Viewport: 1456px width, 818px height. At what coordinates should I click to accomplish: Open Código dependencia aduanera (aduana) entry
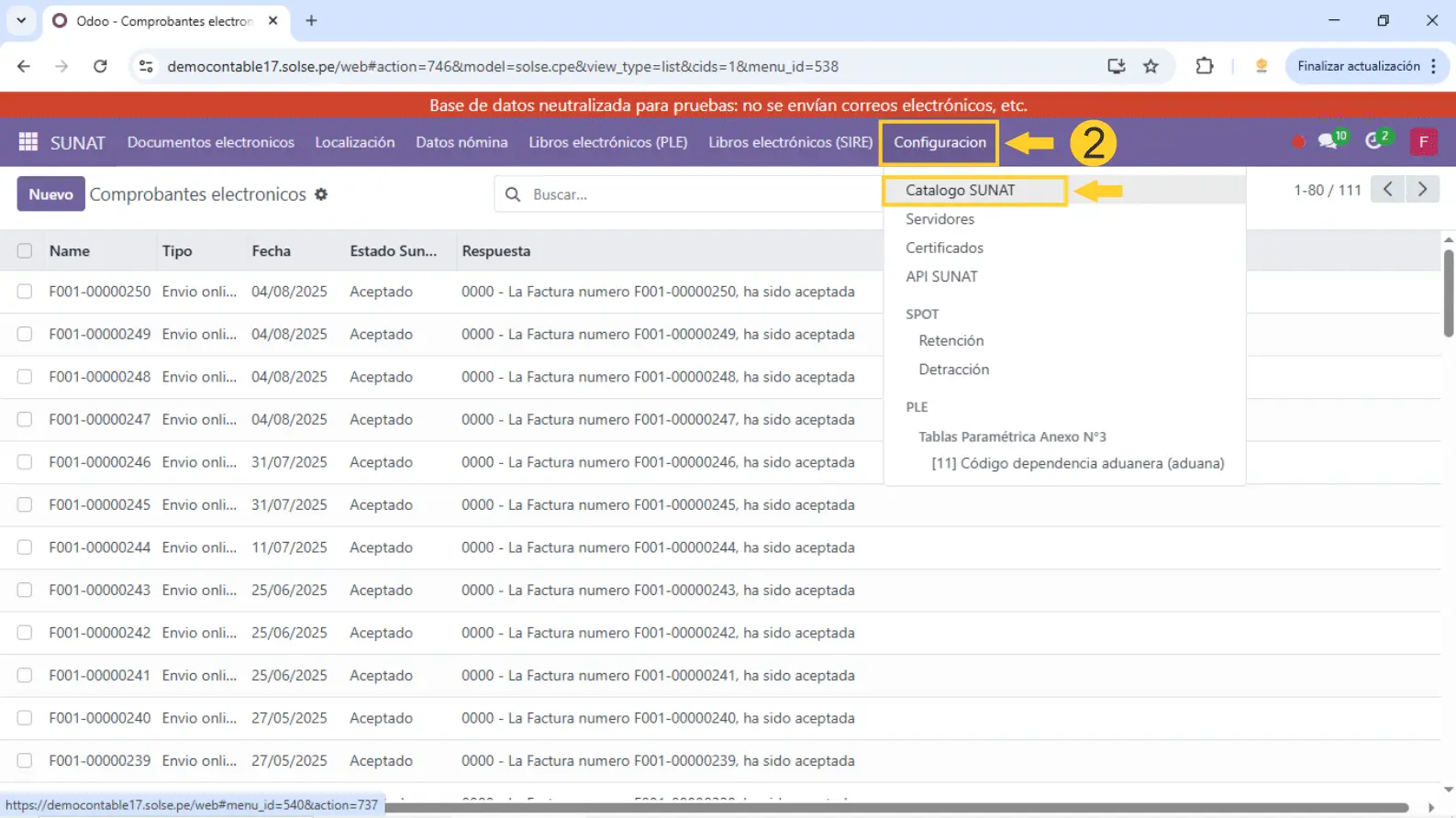1078,463
